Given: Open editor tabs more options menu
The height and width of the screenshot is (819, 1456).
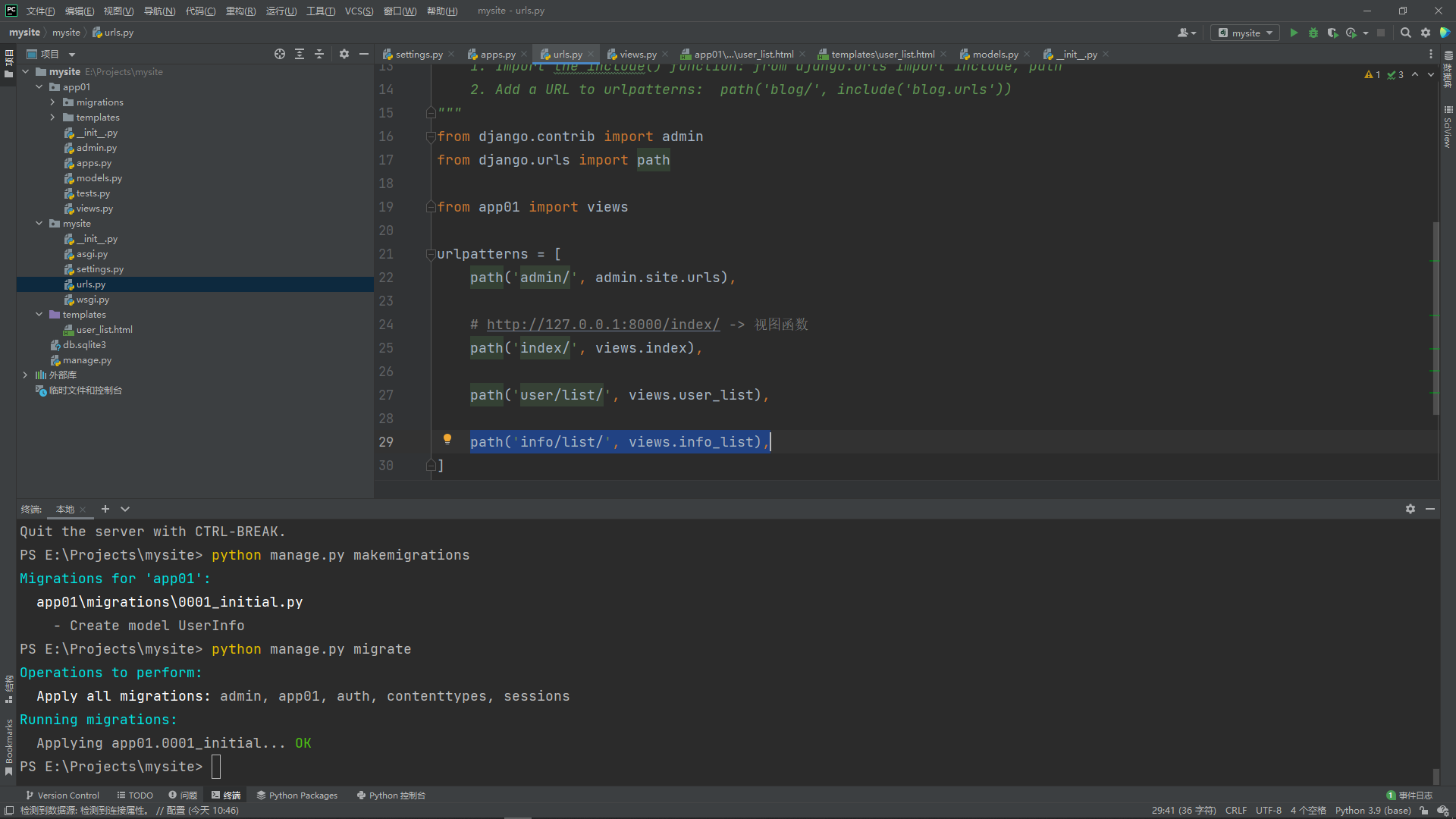Looking at the screenshot, I should 1431,54.
